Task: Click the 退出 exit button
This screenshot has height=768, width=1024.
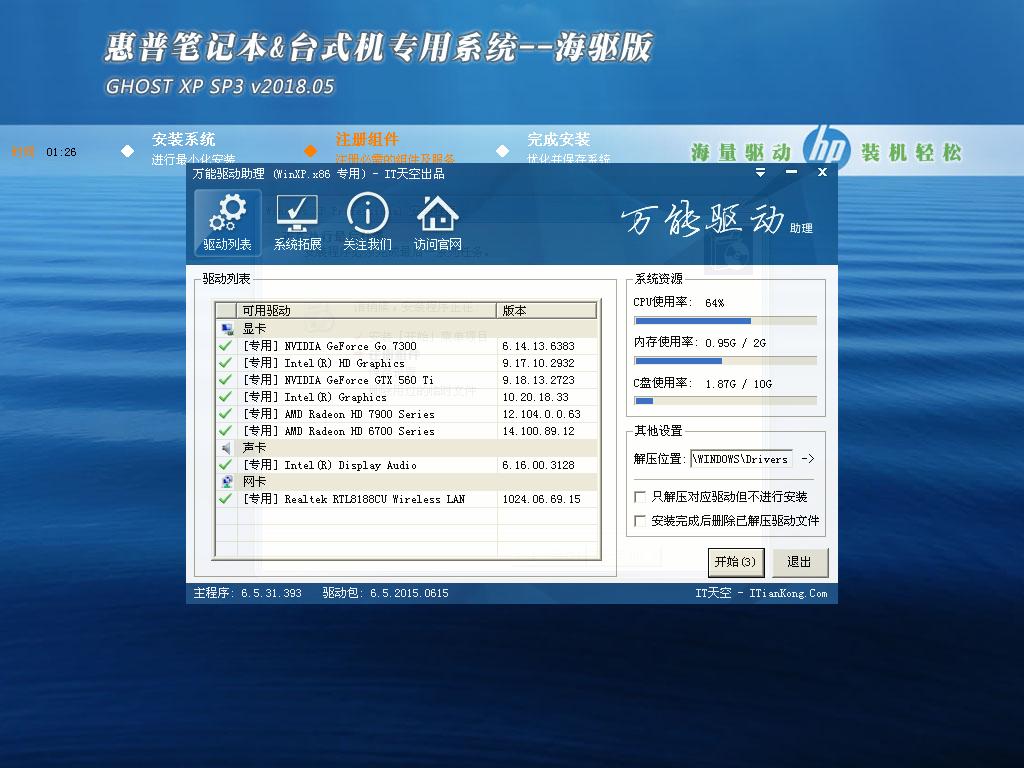Action: tap(799, 562)
